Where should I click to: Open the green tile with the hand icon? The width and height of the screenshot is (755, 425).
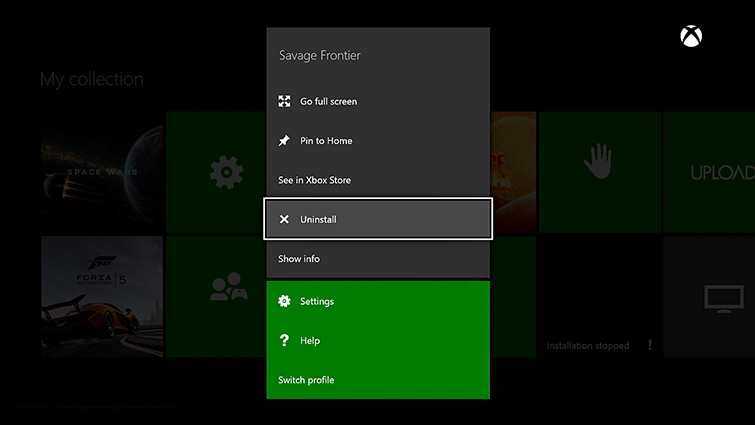[598, 170]
